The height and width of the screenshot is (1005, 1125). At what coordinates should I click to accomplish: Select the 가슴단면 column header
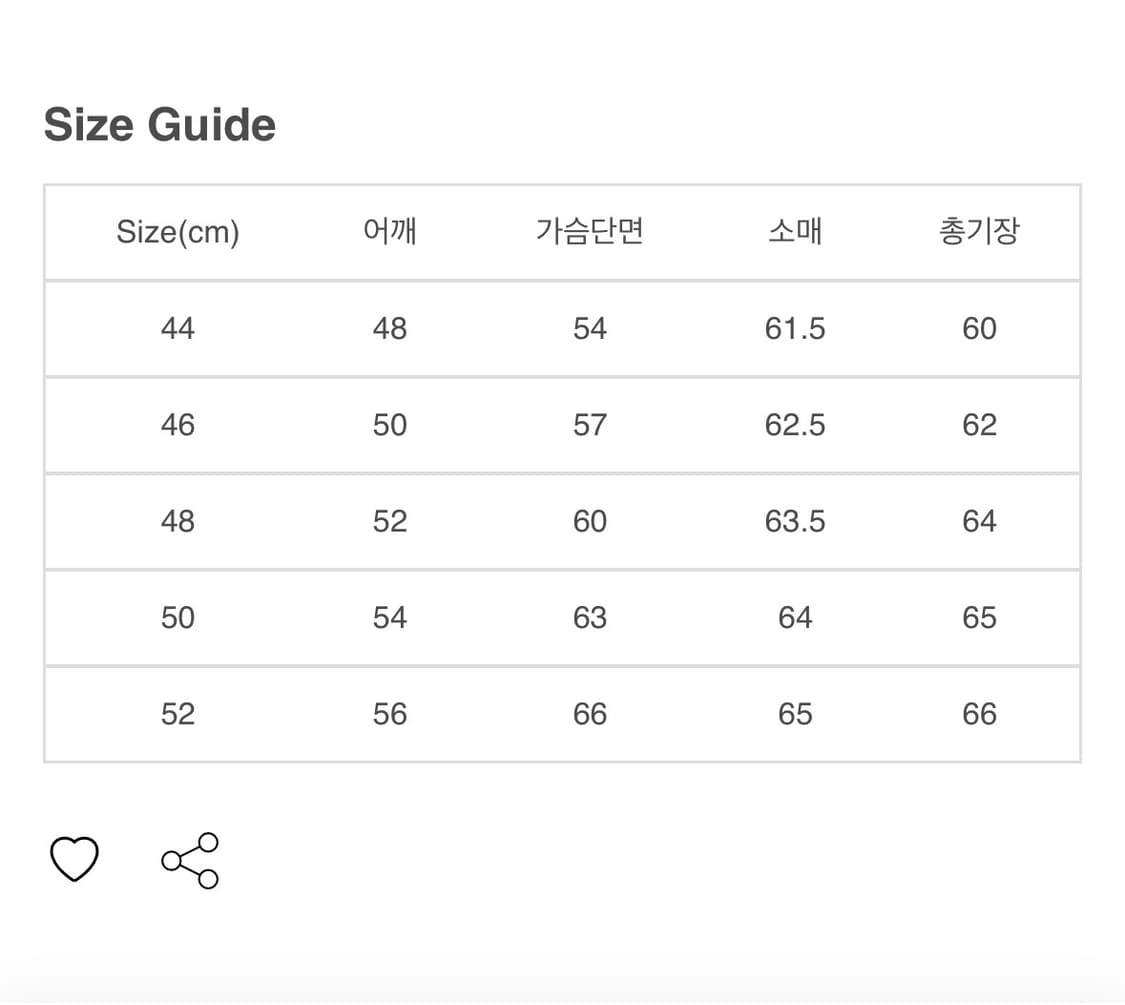pos(590,231)
